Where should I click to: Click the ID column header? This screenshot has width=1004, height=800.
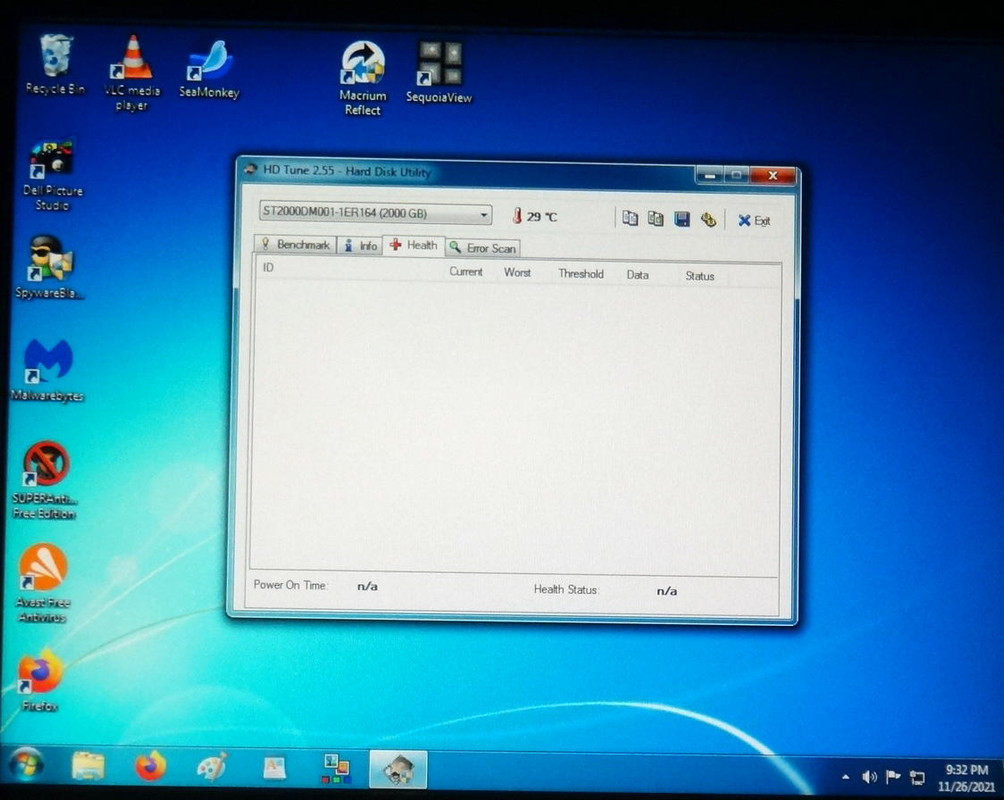tap(268, 267)
